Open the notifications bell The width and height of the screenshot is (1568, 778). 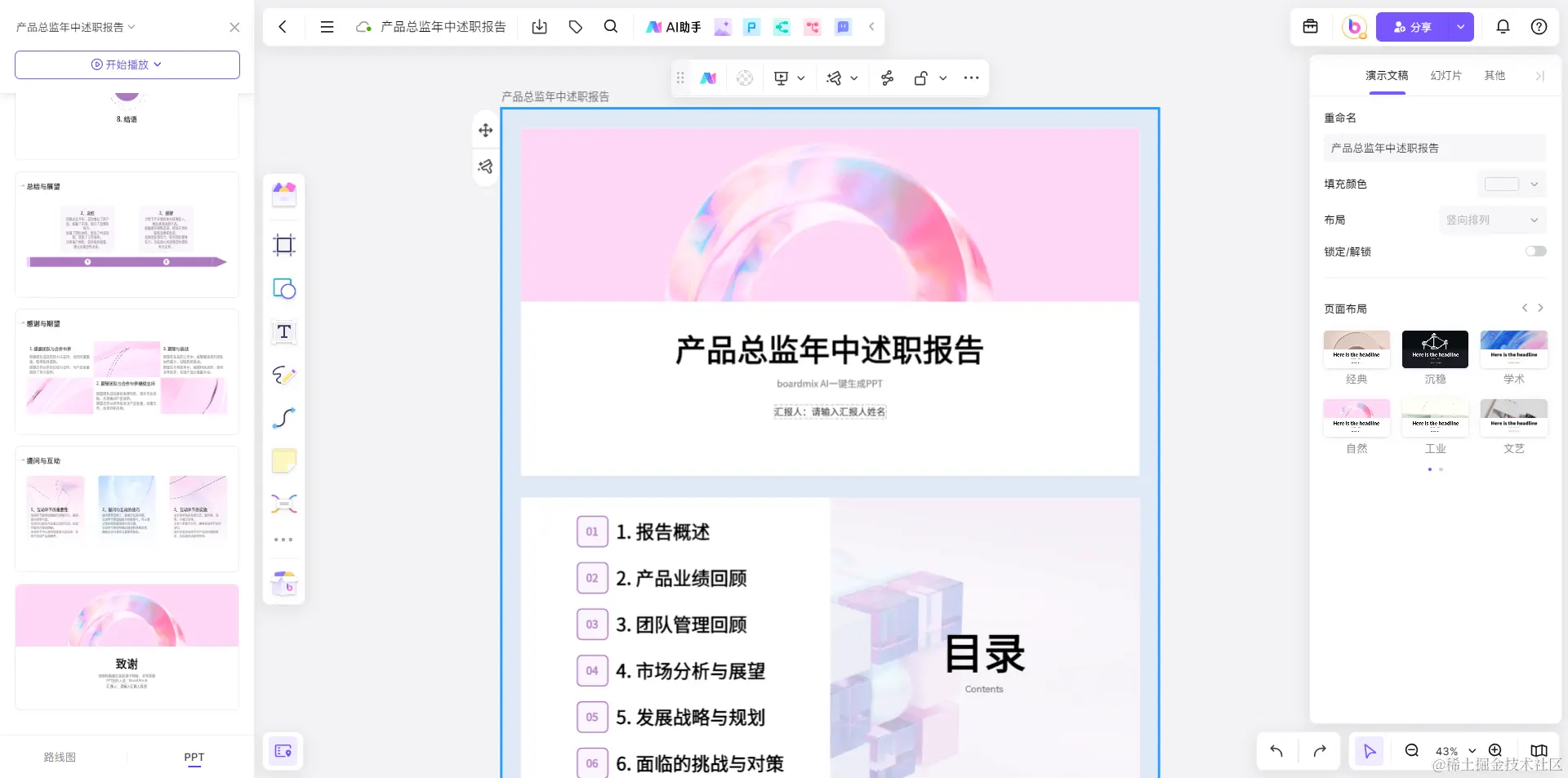tap(1503, 27)
